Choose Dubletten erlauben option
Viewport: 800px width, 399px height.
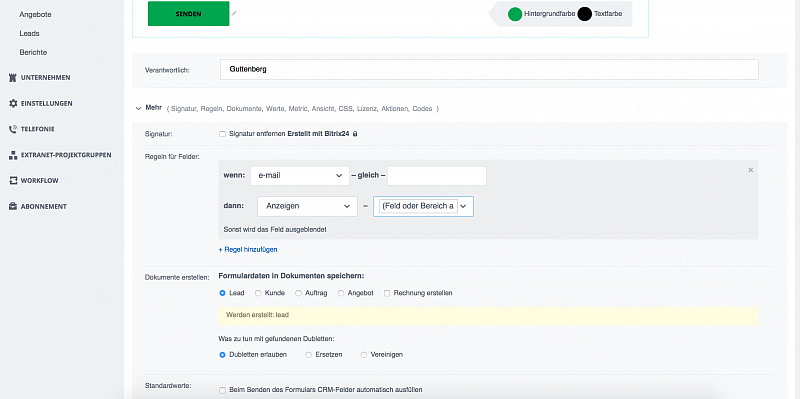click(x=222, y=355)
